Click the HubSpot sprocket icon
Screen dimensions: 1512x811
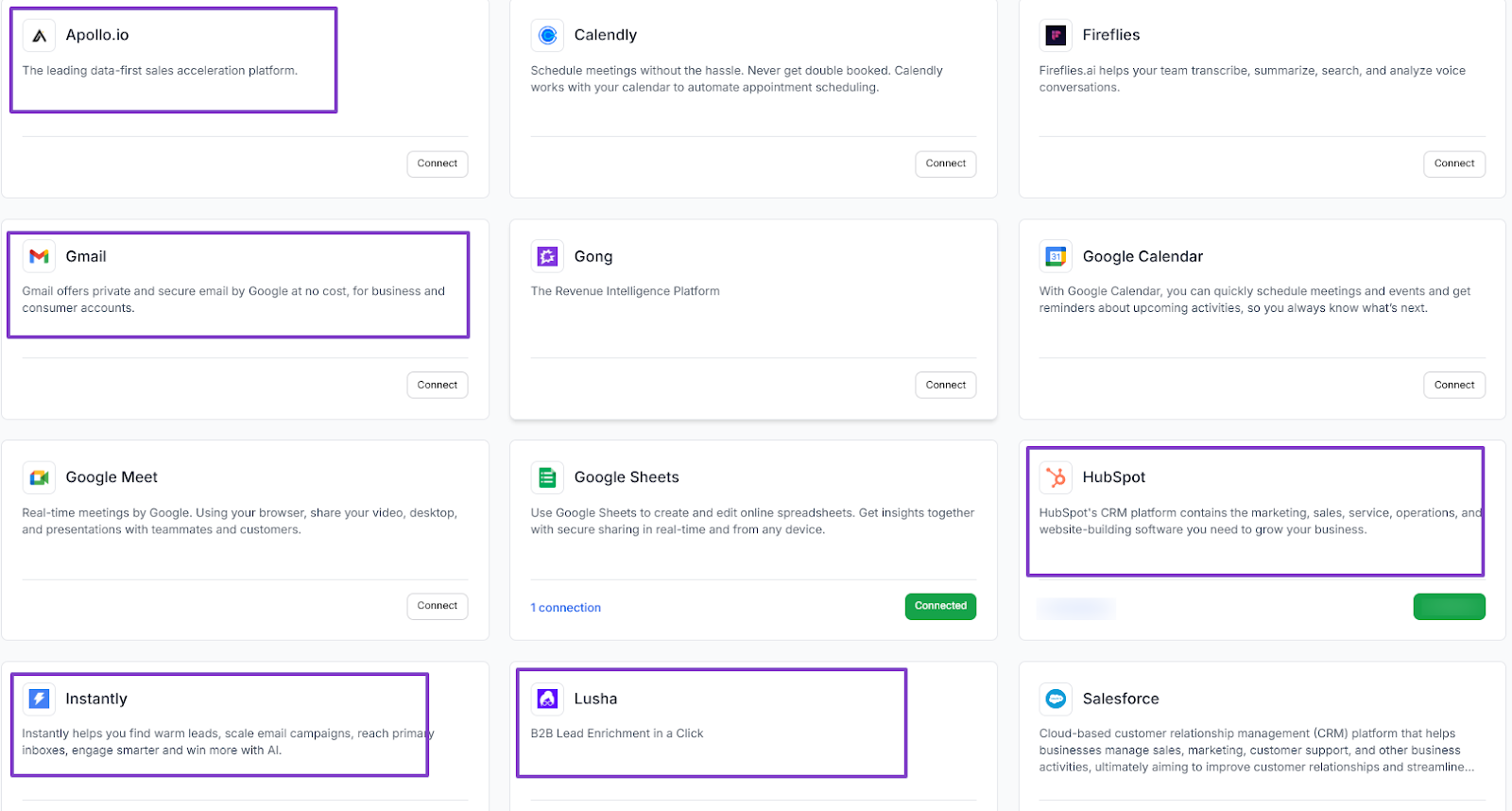1056,477
